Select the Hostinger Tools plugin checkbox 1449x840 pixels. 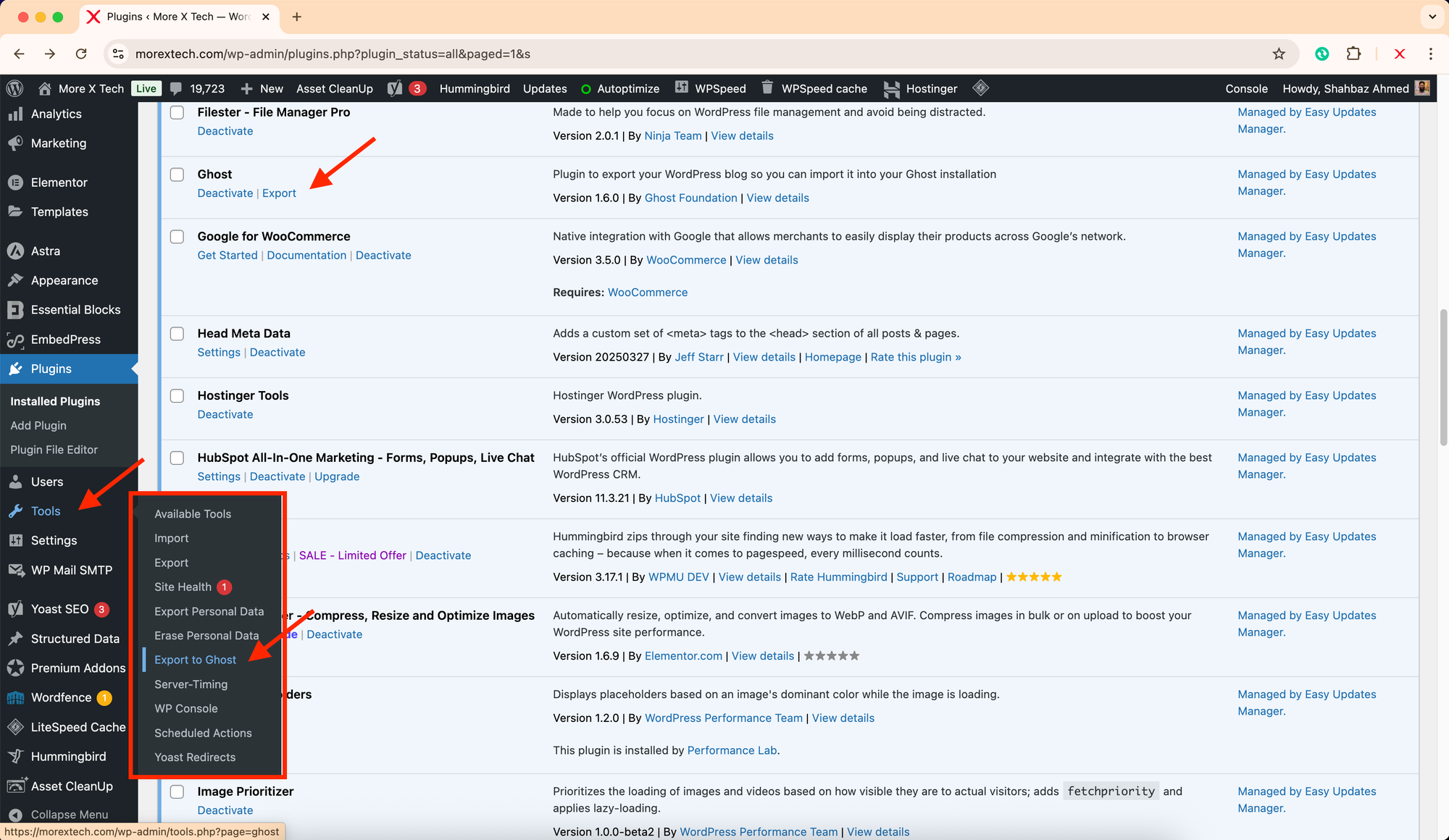click(177, 395)
